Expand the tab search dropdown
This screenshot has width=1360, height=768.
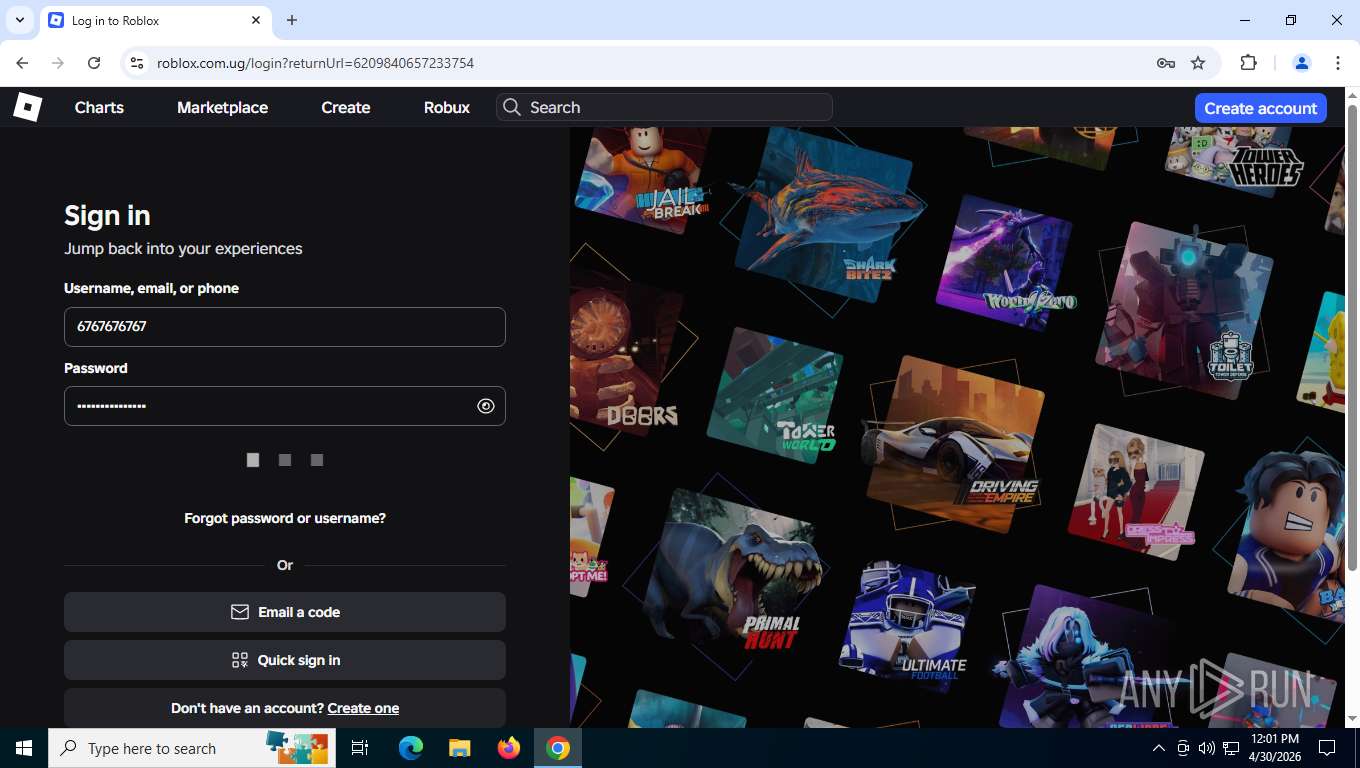(19, 20)
